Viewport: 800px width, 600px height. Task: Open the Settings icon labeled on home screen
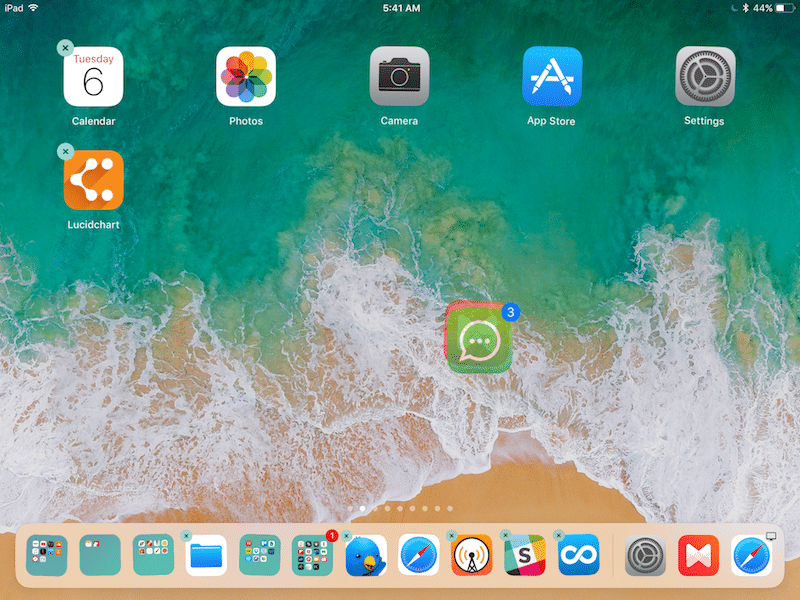click(705, 77)
